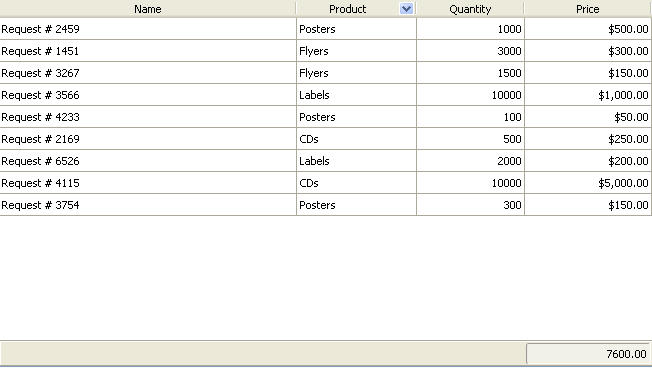Select quantity 100 for Request # 4233
The height and width of the screenshot is (368, 652).
point(470,117)
